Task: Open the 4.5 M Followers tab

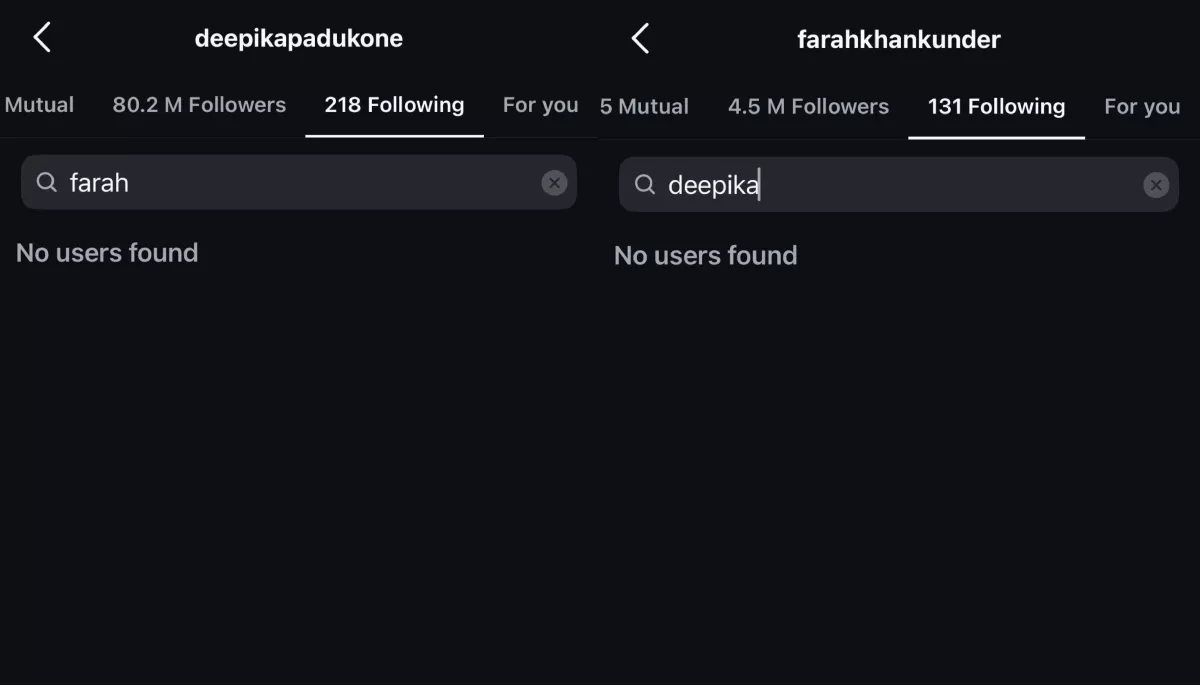Action: click(808, 107)
